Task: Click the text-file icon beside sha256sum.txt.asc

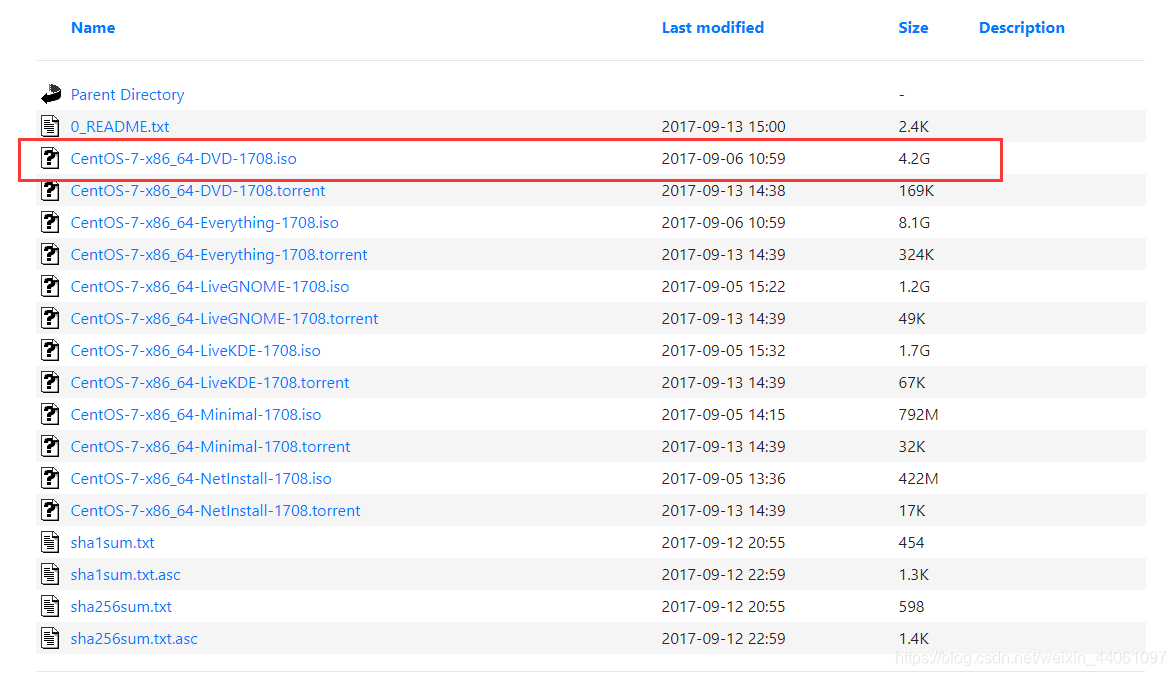Action: pyautogui.click(x=50, y=638)
